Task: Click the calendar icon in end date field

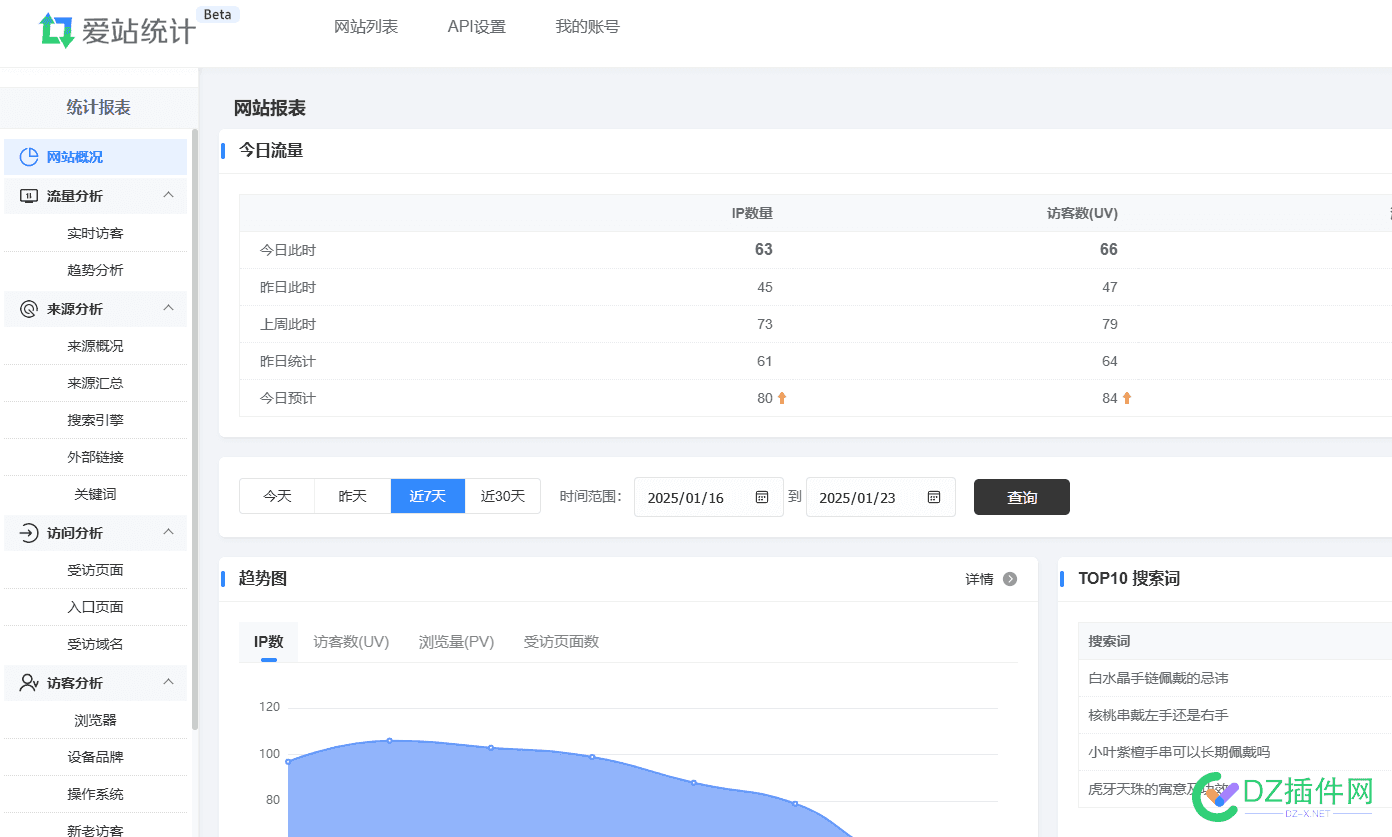Action: 934,497
